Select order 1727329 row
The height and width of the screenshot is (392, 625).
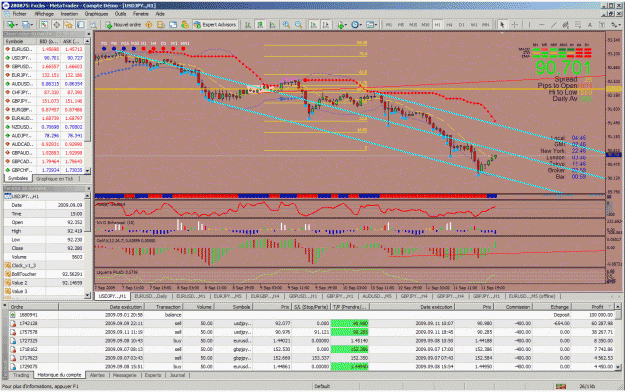pyautogui.click(x=313, y=341)
